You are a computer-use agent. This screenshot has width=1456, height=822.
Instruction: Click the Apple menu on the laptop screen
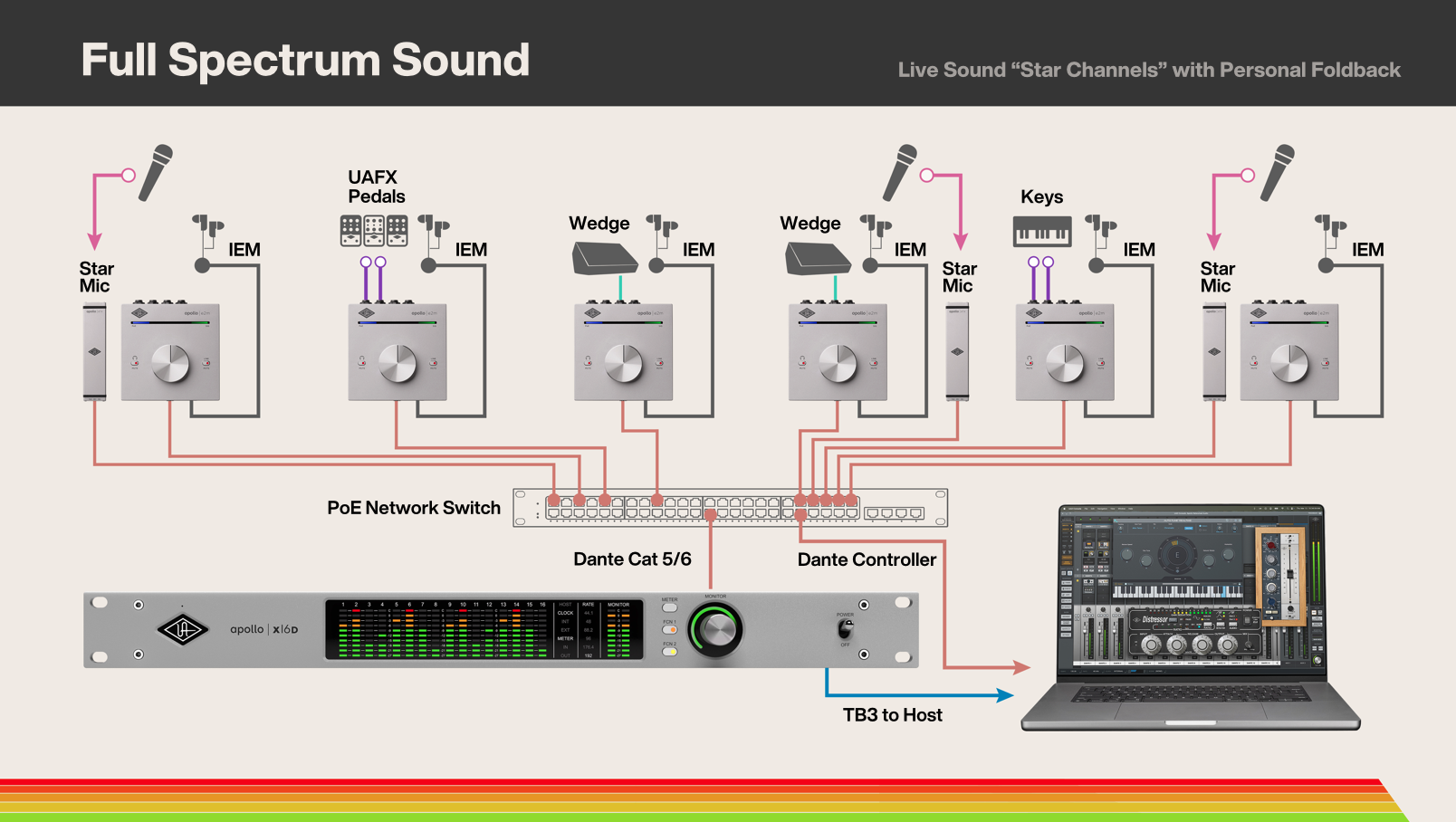click(1064, 509)
